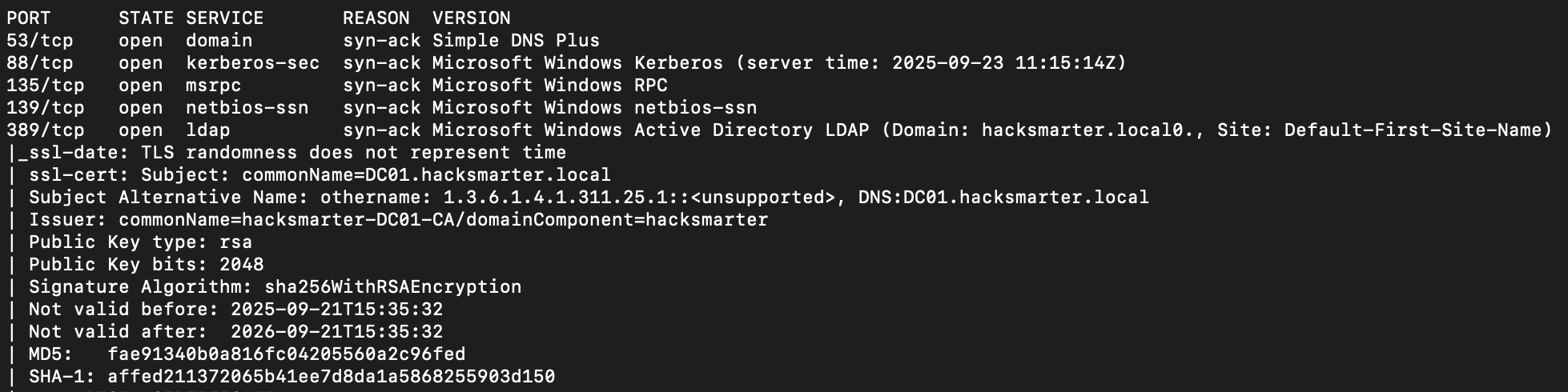
Task: Click the STATE column header
Action: (146, 18)
